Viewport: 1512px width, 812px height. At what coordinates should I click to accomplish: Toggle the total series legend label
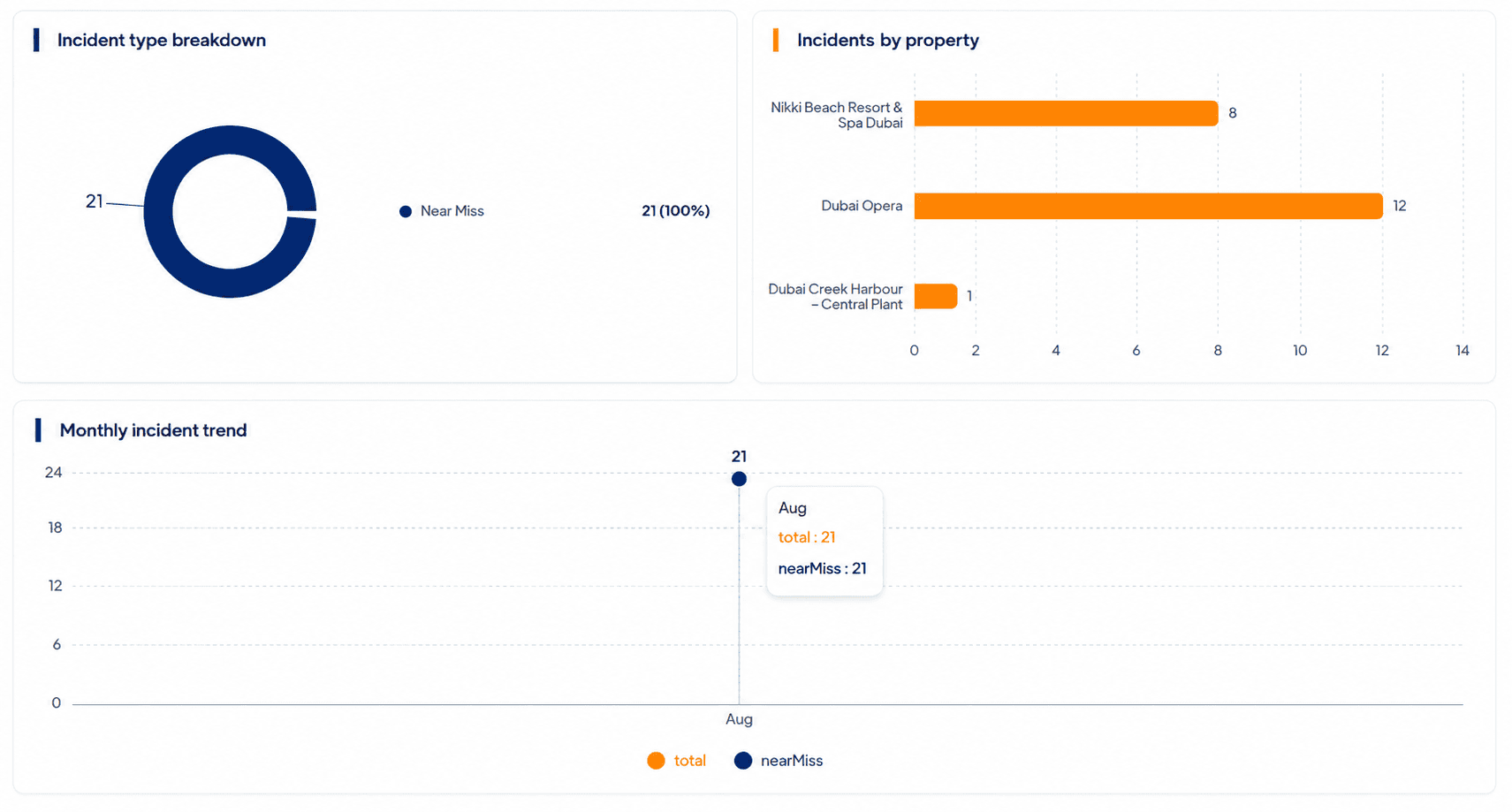pos(689,761)
